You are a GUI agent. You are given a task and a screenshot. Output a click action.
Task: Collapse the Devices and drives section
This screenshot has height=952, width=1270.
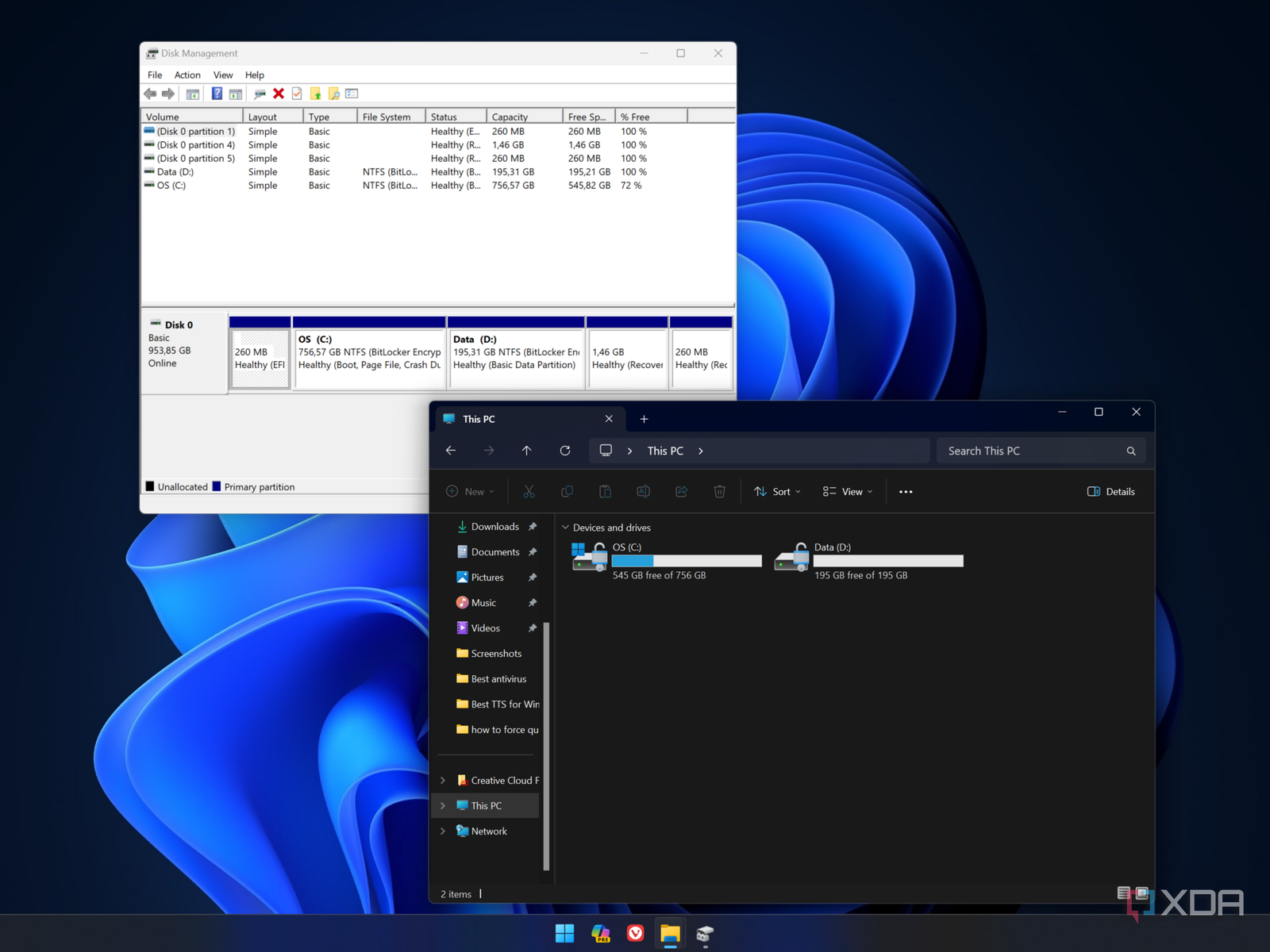pos(565,527)
